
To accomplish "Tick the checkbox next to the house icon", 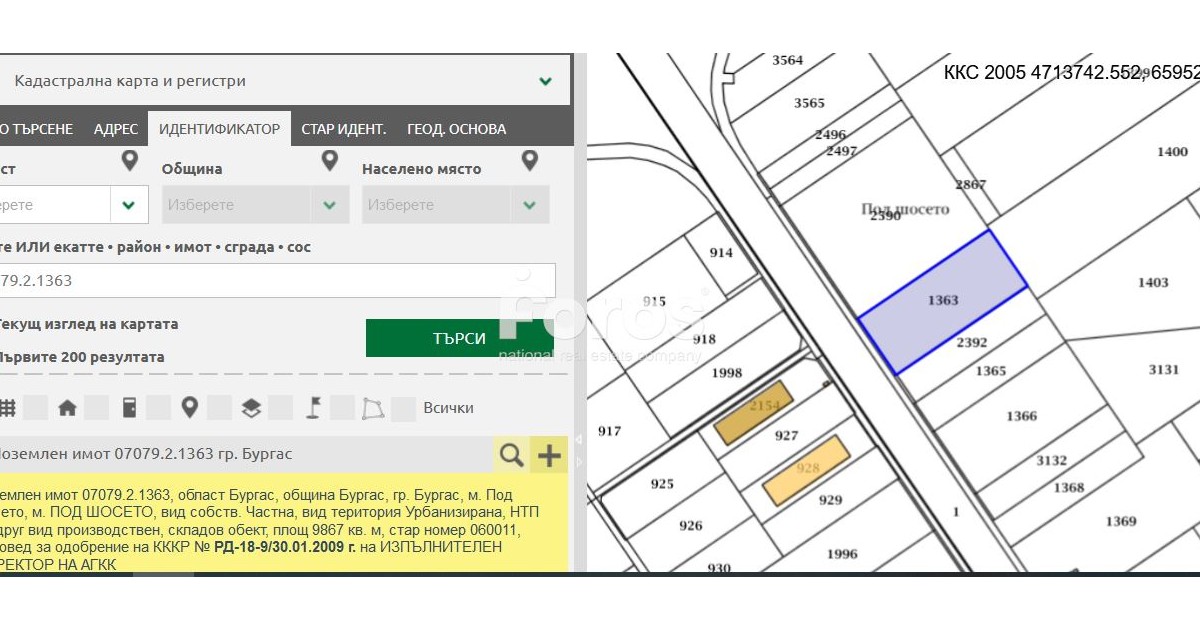I will tap(96, 408).
